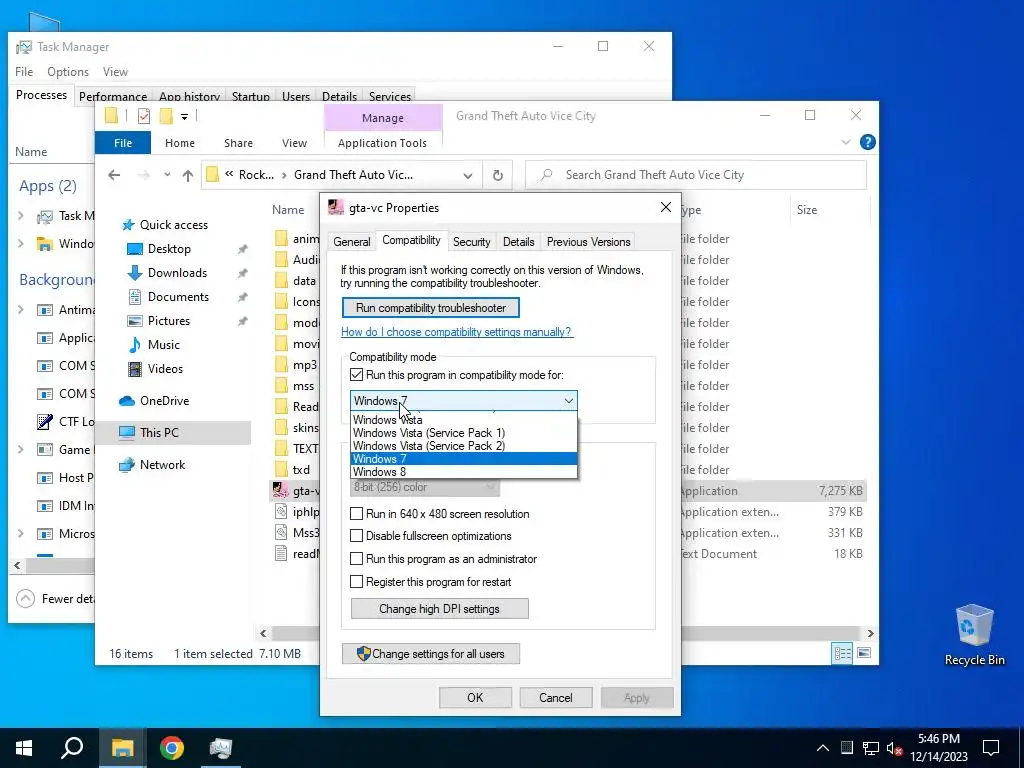Collapse the compatibility mode Windows 7 dropdown
The height and width of the screenshot is (768, 1024).
point(569,400)
